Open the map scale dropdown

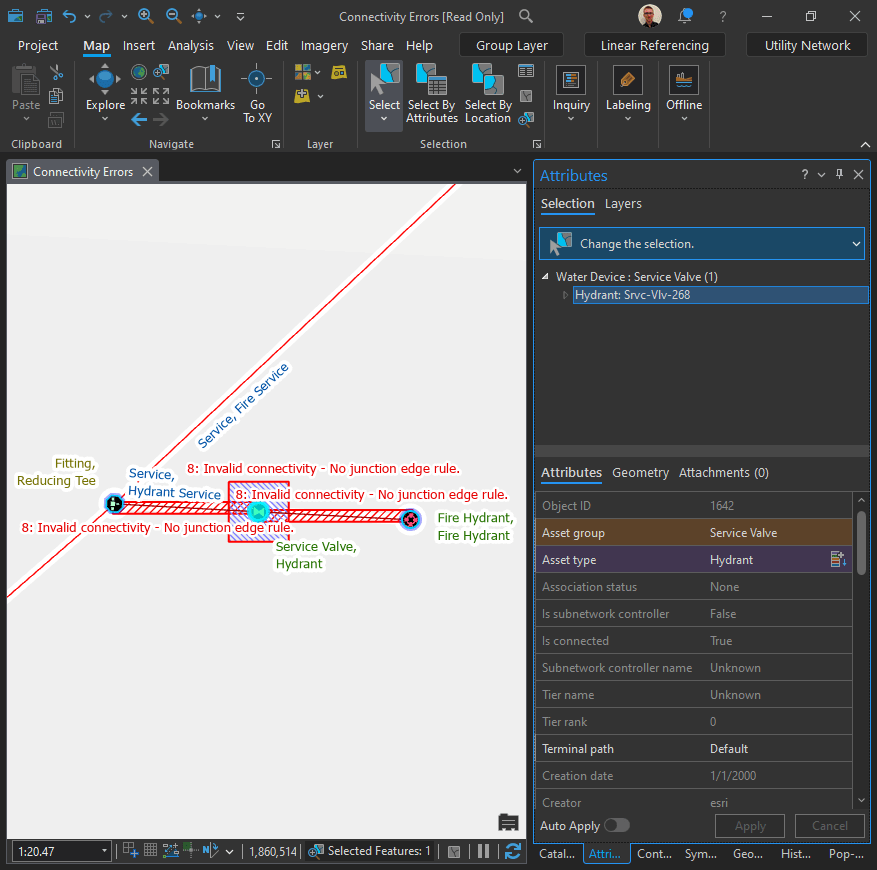coord(105,851)
